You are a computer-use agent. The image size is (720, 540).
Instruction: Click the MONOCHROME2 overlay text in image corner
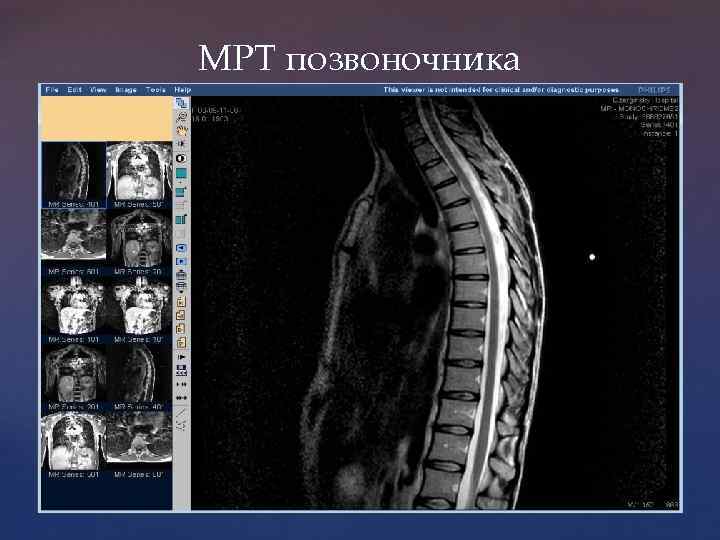pyautogui.click(x=639, y=109)
